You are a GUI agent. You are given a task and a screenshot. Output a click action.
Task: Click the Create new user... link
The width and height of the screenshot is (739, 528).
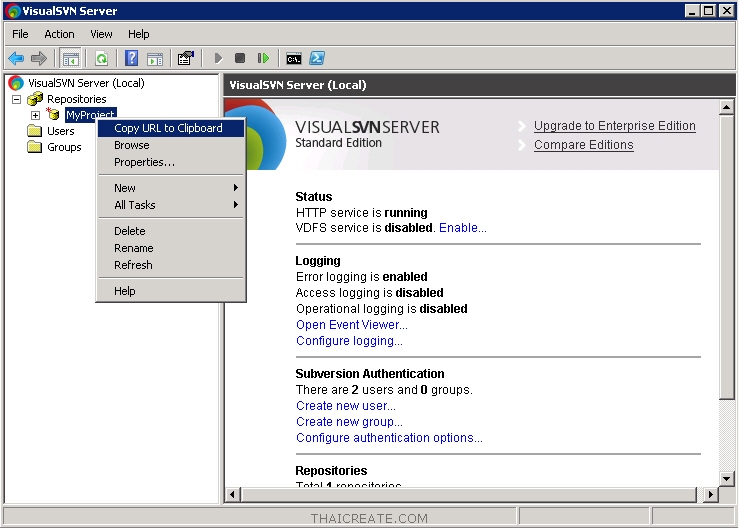pyautogui.click(x=346, y=405)
